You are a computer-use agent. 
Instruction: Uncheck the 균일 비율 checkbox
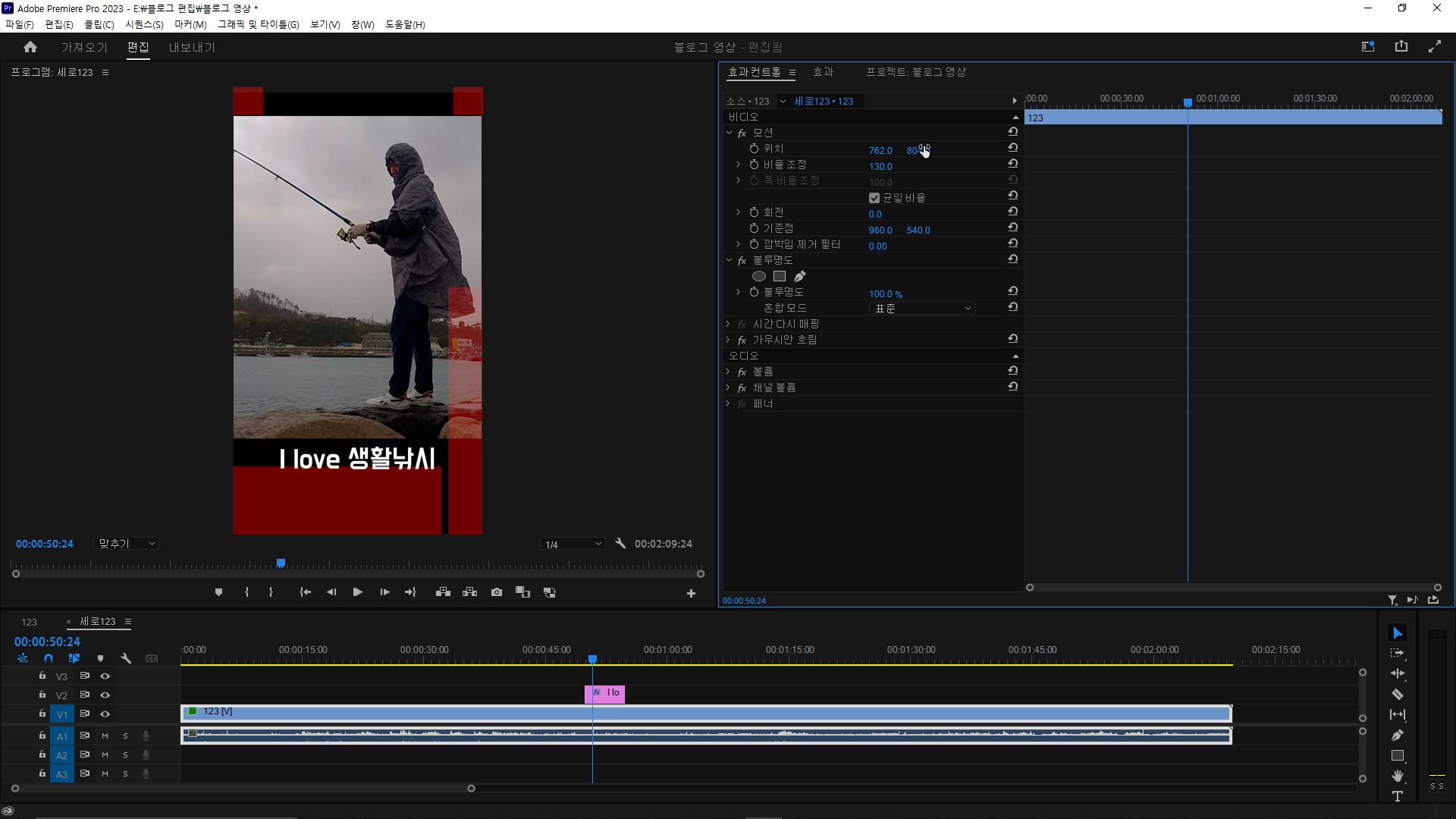[x=874, y=198]
